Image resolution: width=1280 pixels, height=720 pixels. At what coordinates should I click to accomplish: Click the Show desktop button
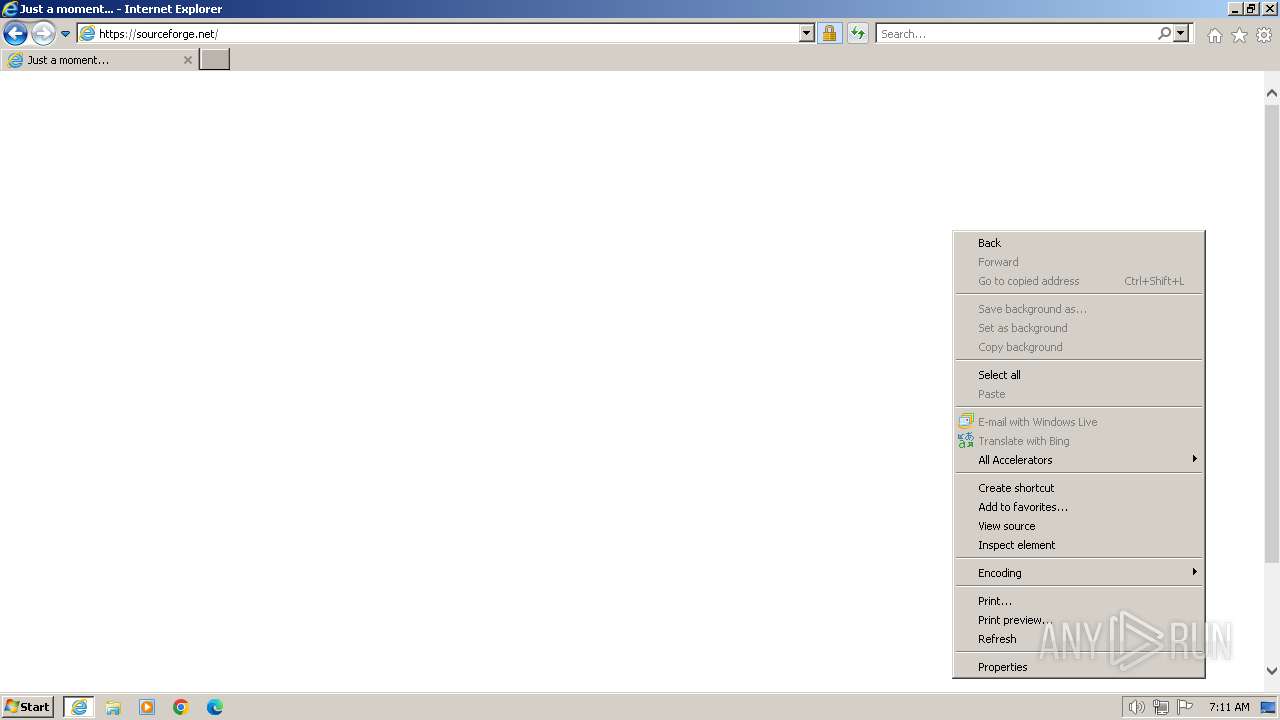[x=1268, y=707]
